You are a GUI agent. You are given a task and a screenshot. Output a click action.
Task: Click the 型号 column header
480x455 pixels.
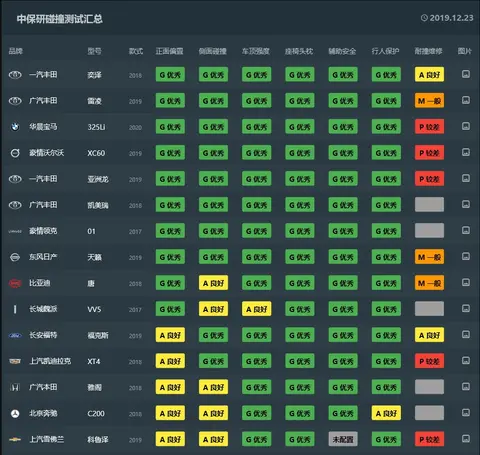[94, 51]
